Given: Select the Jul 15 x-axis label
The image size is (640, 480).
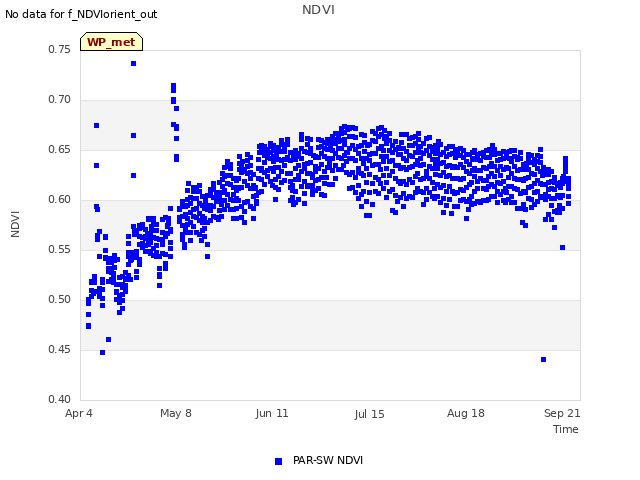Looking at the screenshot, I should coord(369,414).
